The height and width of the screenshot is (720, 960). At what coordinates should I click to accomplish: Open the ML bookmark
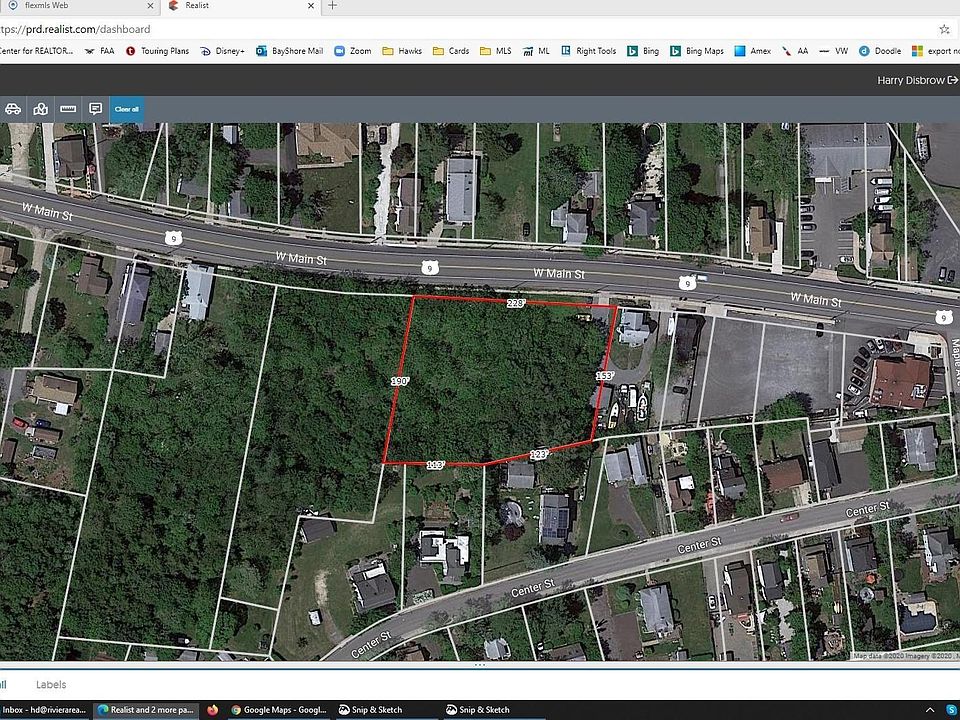point(536,51)
